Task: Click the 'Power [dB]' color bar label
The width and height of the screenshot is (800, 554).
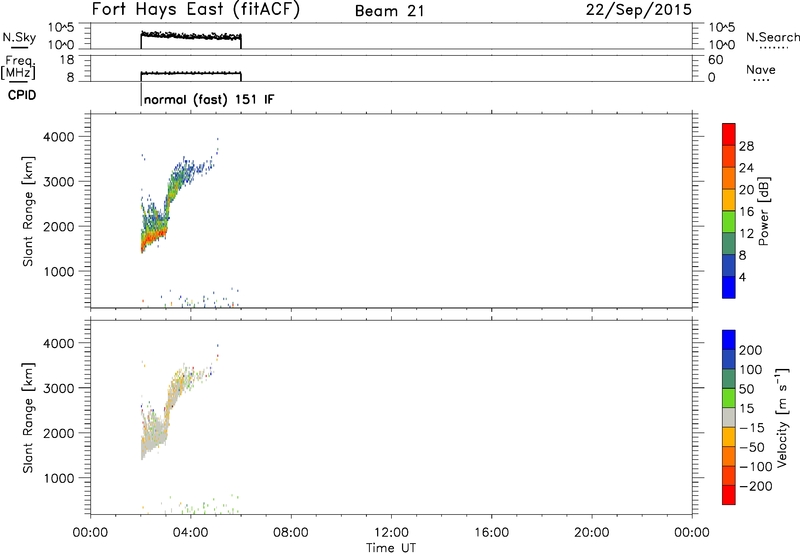Action: coord(764,211)
